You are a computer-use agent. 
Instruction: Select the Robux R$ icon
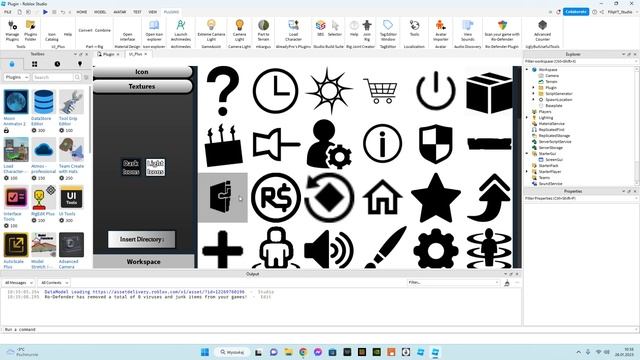[x=276, y=198]
